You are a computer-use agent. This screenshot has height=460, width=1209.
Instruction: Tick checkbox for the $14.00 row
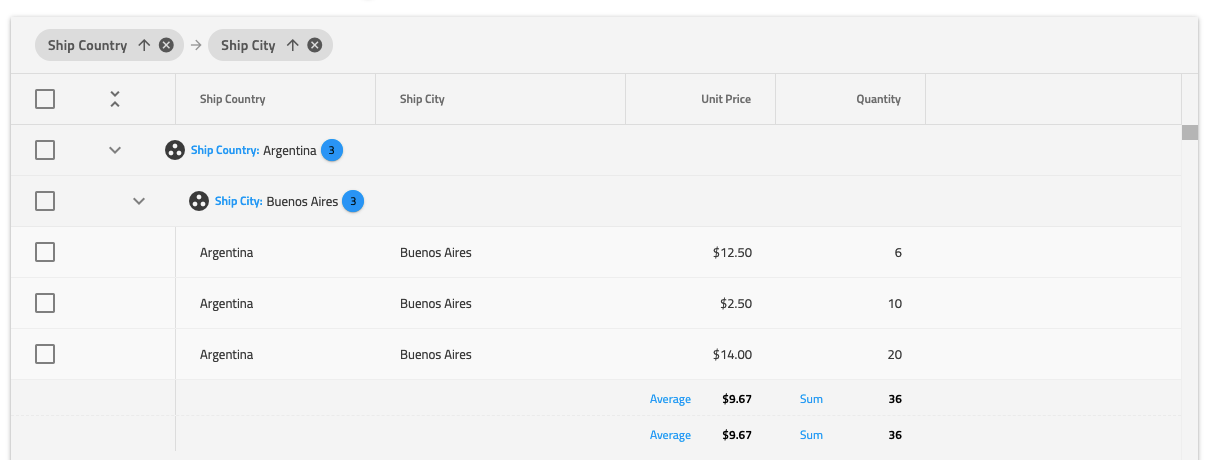45,354
